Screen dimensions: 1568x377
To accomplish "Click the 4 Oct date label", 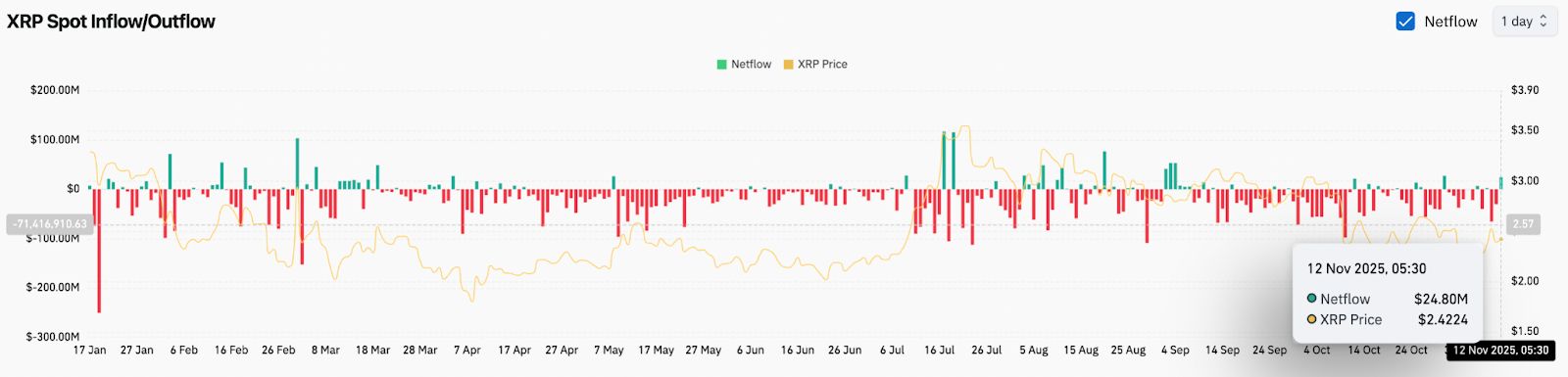I will coord(1317,350).
